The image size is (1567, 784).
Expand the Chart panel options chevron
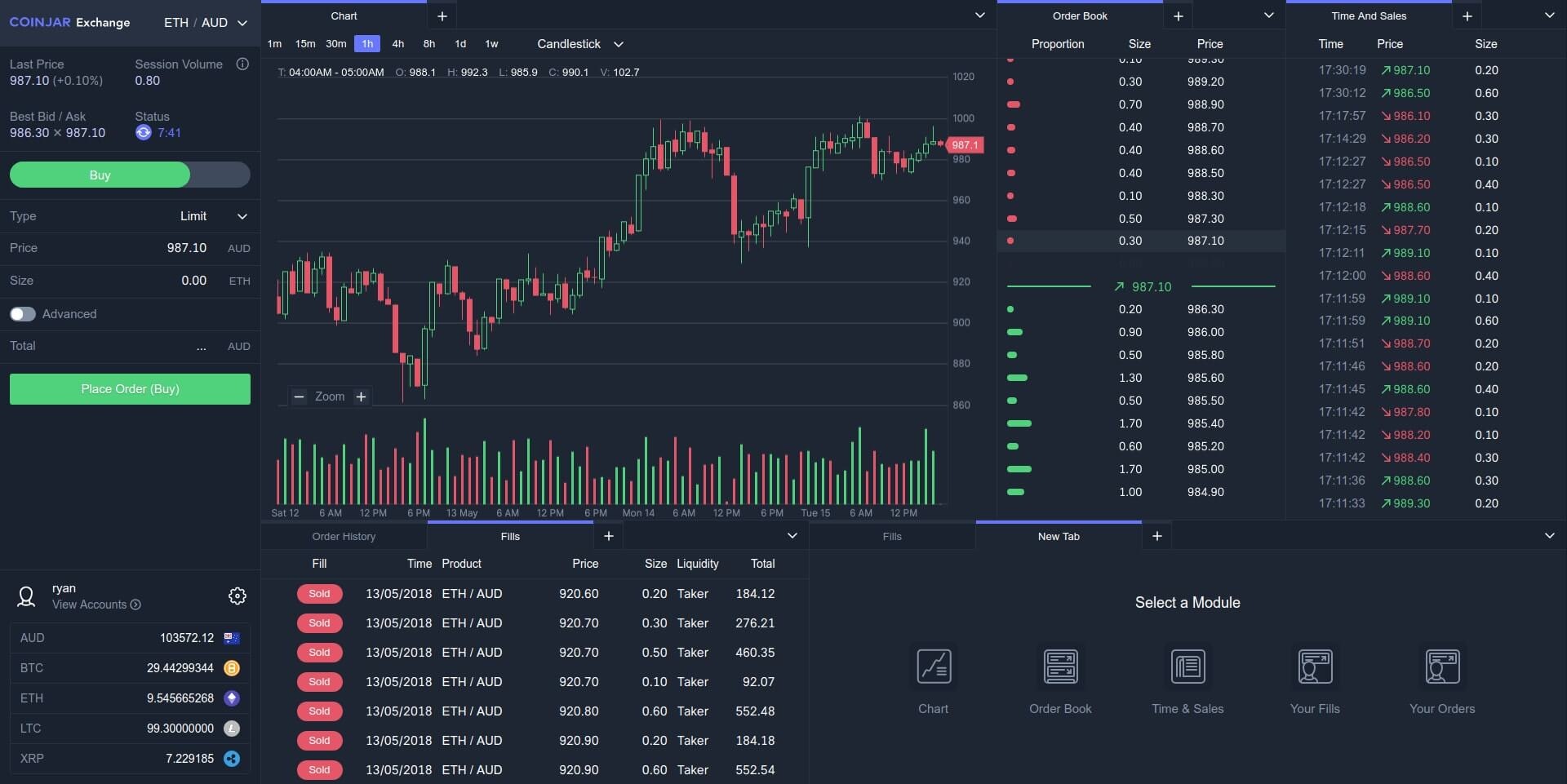pyautogui.click(x=979, y=16)
